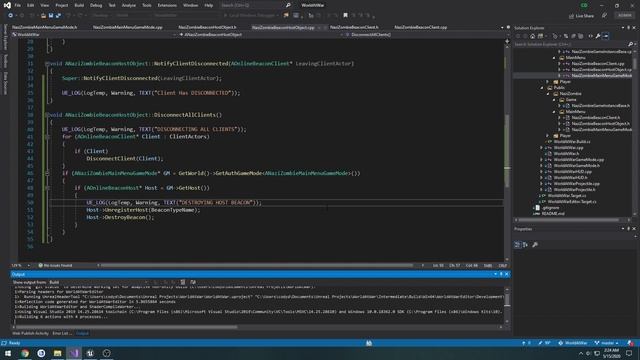Collapse the NotifyClientDisconnected function outline
The height and width of the screenshot is (360, 640).
tap(47, 64)
